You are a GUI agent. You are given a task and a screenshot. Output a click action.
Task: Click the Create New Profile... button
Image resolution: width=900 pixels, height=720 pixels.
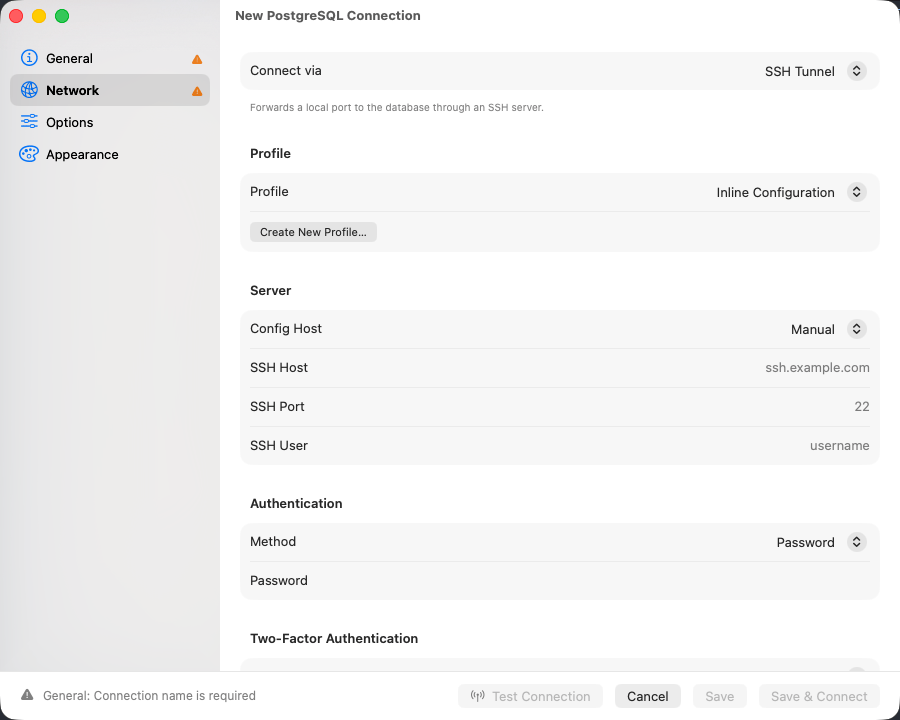pyautogui.click(x=313, y=232)
